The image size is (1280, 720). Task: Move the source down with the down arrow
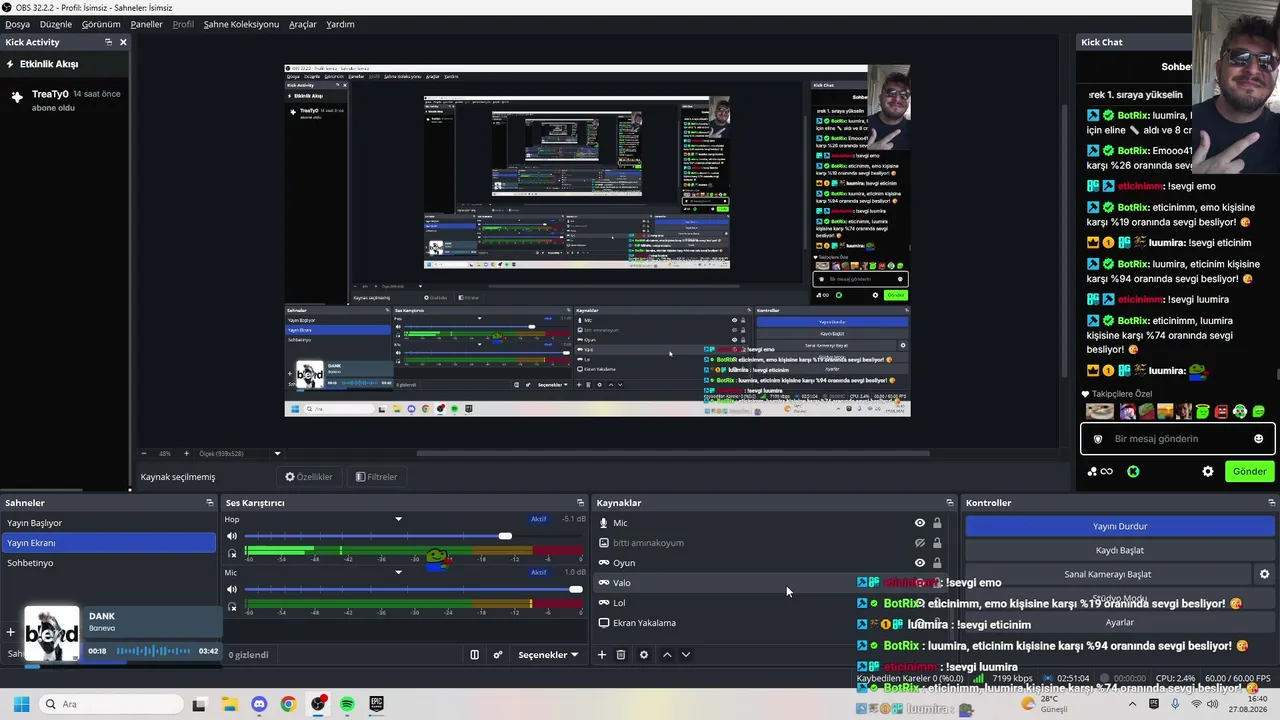[x=686, y=655]
